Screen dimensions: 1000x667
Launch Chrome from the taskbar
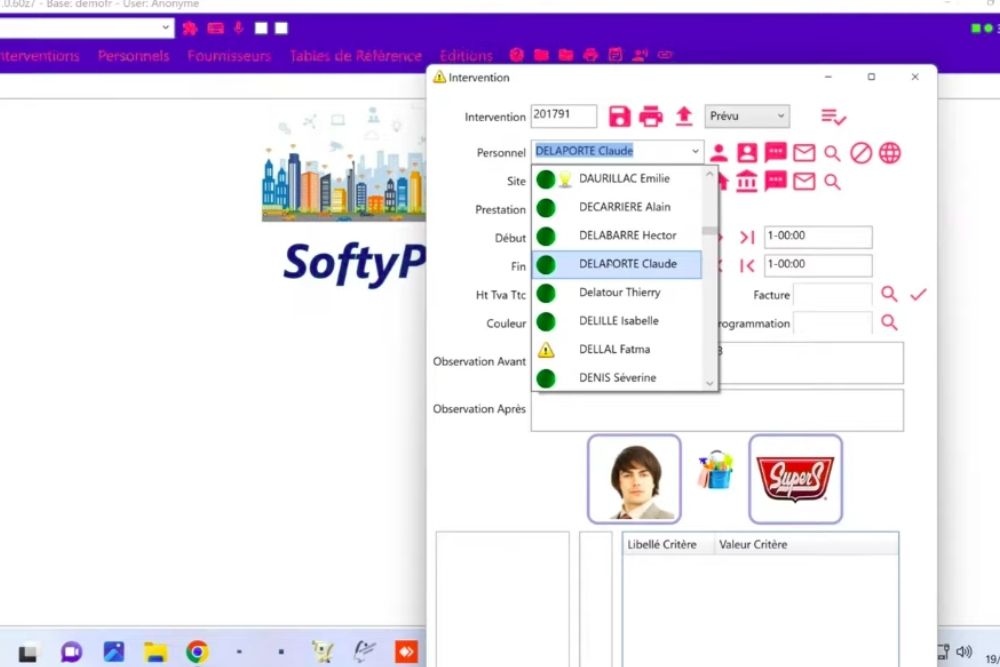pyautogui.click(x=197, y=651)
